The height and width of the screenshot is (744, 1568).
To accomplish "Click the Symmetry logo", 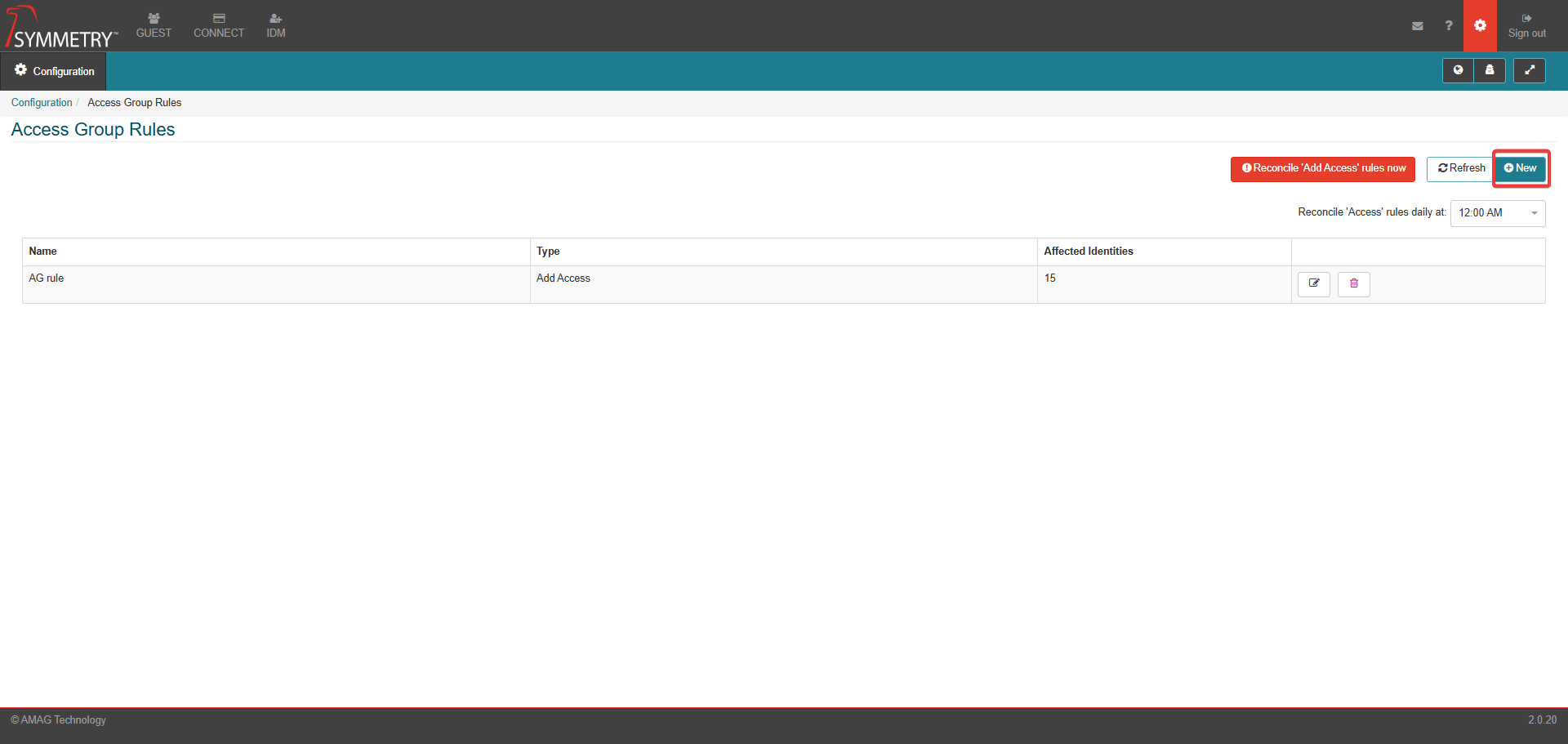I will [x=62, y=28].
